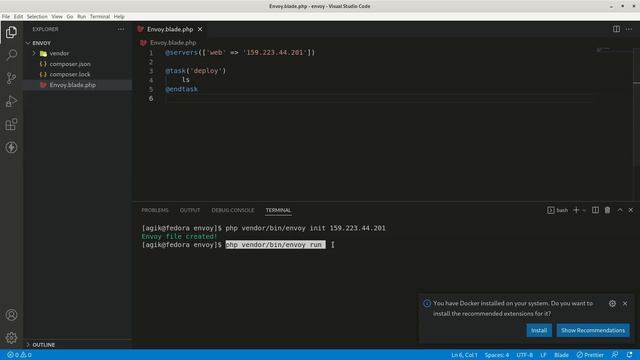640x360 pixels.
Task: Open notifications bell in status bar
Action: (x=629, y=355)
